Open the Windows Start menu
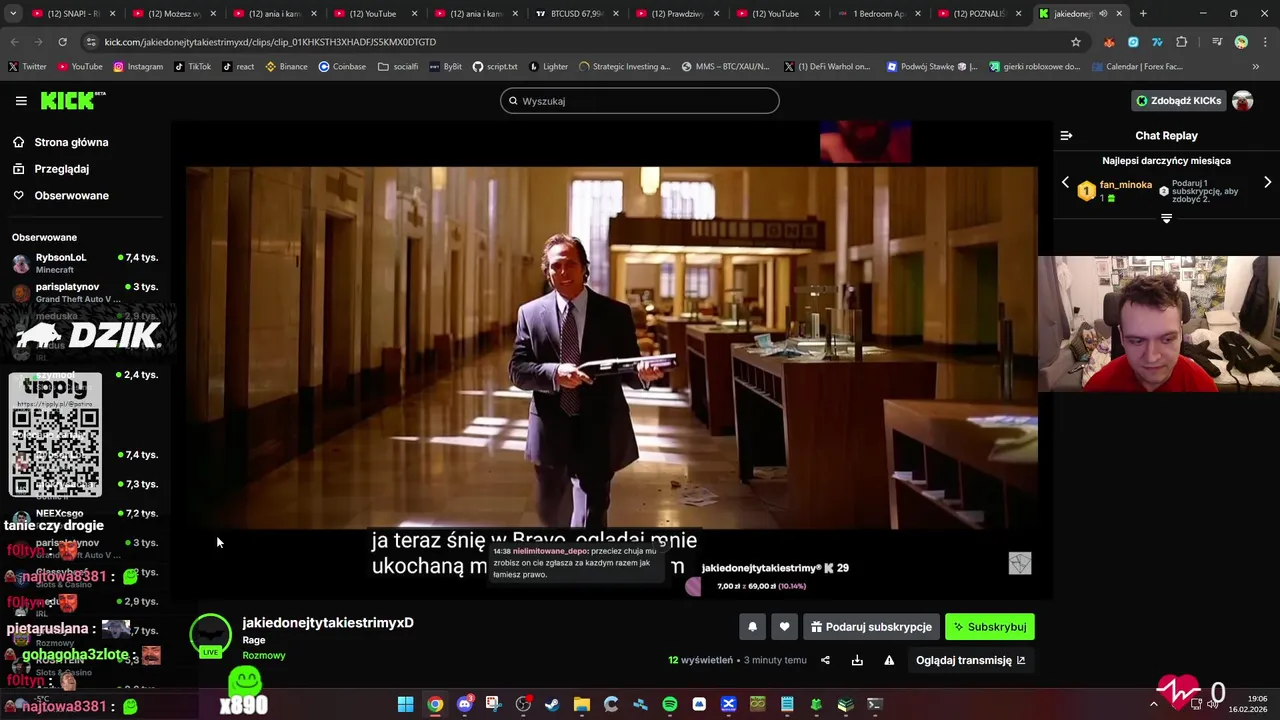 (405, 704)
